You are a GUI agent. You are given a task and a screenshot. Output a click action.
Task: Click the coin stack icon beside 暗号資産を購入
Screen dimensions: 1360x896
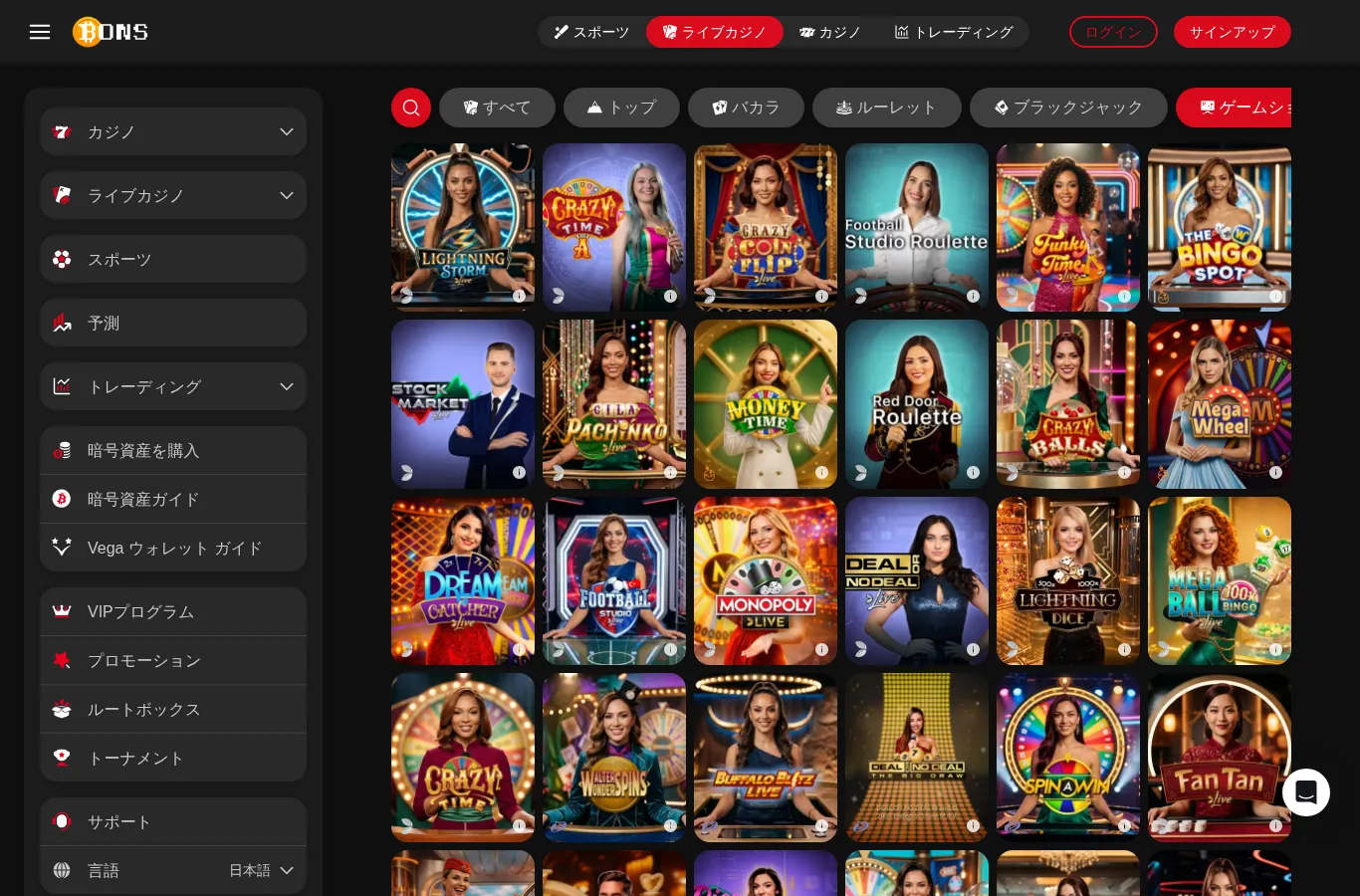coord(62,450)
